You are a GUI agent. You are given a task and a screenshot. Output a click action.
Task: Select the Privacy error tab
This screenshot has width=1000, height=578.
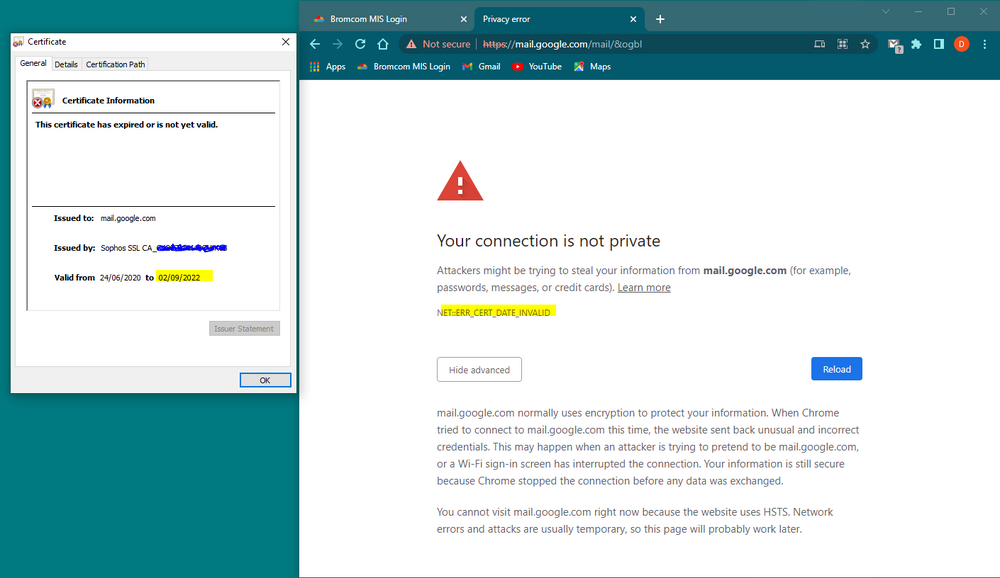(558, 19)
